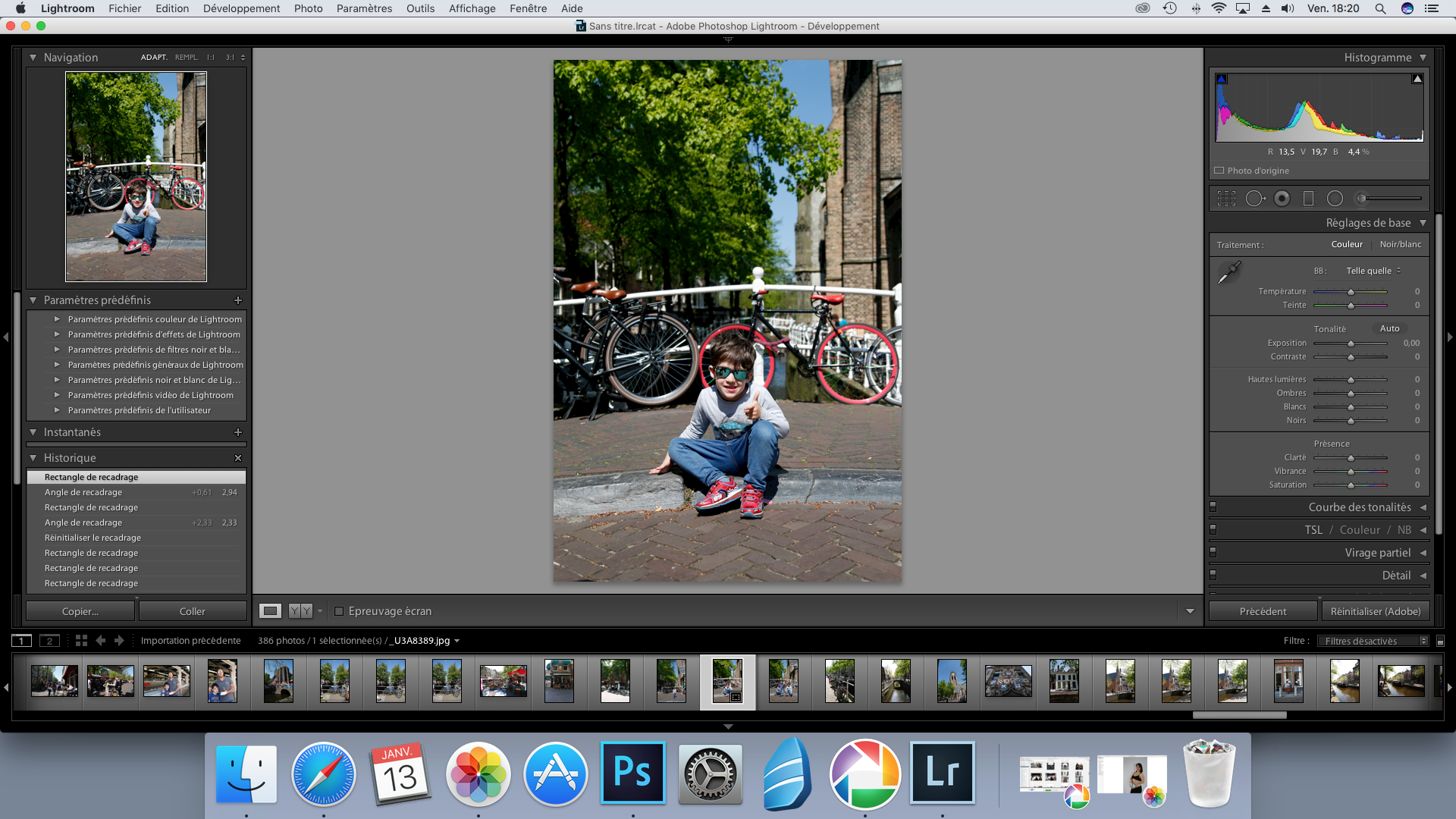Collapse the Paramètres prédéfinis panel
The width and height of the screenshot is (1456, 819).
(33, 300)
